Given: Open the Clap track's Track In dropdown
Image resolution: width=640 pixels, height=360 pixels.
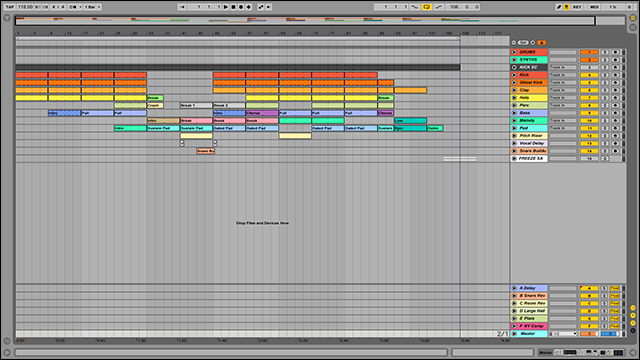Looking at the screenshot, I should 563,90.
